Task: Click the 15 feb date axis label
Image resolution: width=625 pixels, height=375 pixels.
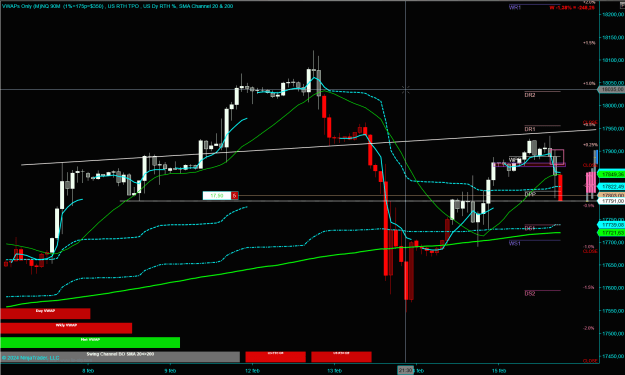Action: [x=499, y=371]
